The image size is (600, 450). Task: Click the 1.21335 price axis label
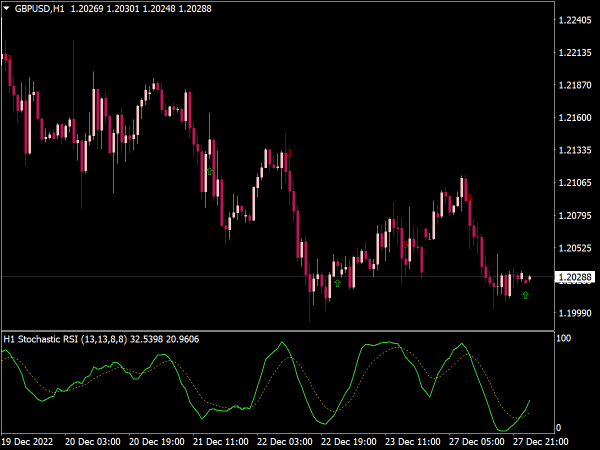pyautogui.click(x=575, y=150)
